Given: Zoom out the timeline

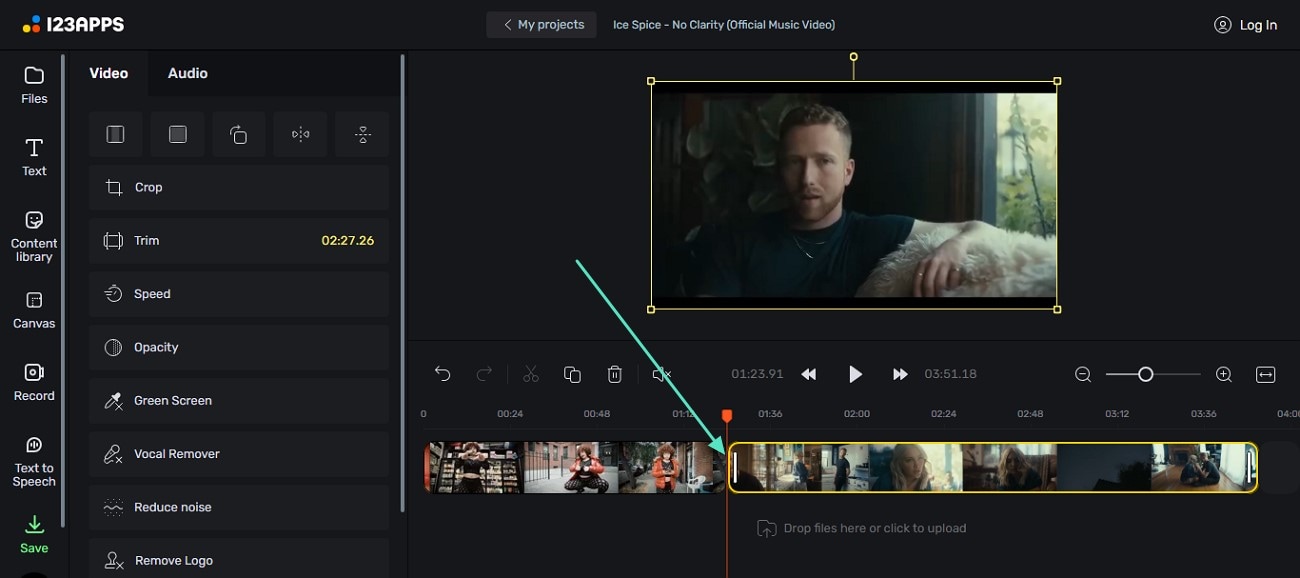Looking at the screenshot, I should click(x=1083, y=374).
